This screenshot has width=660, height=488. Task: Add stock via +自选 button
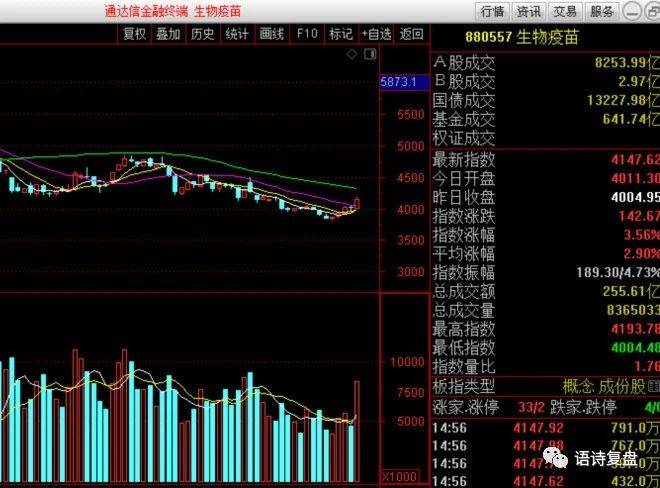[x=376, y=34]
